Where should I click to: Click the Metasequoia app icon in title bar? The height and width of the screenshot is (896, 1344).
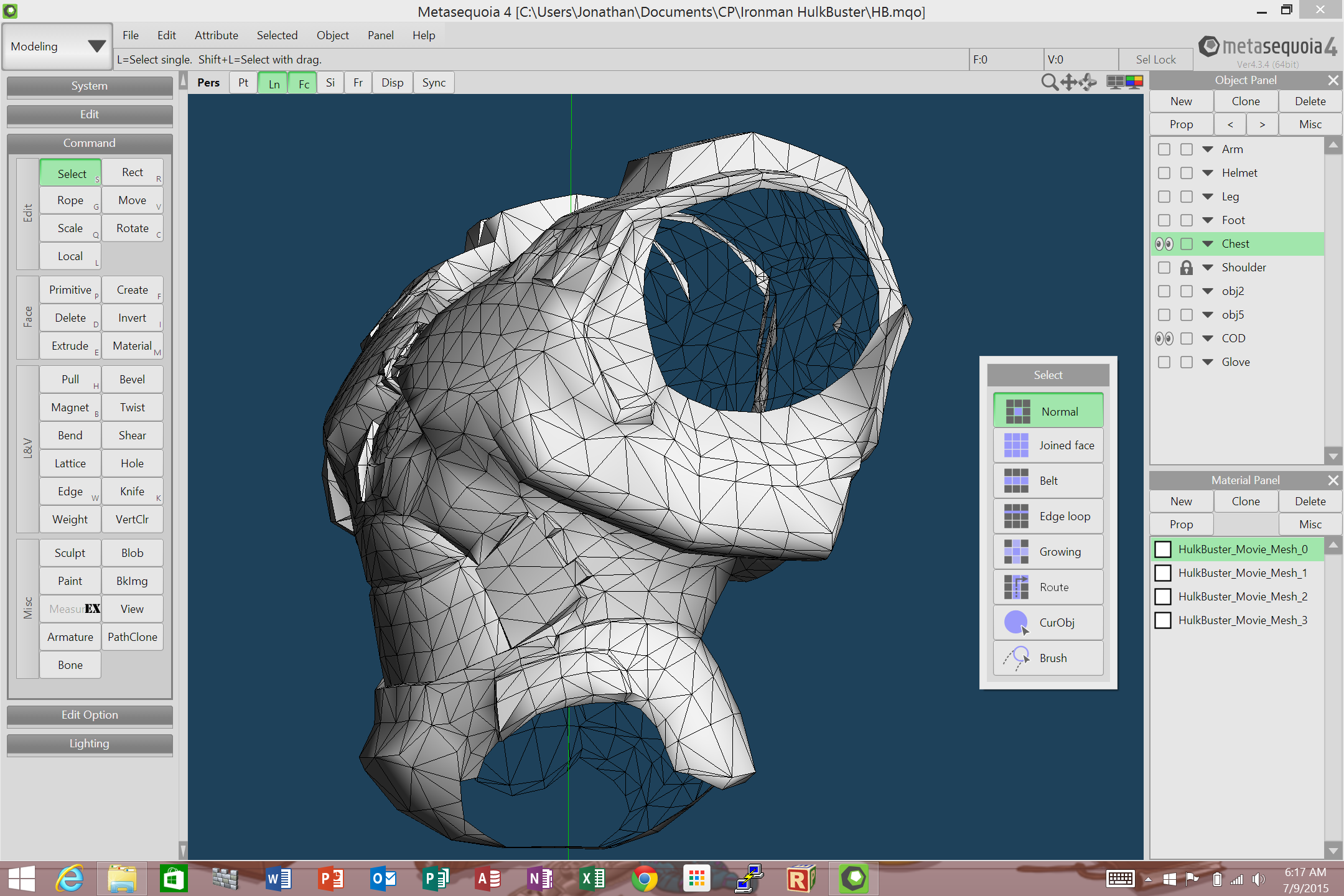coord(11,11)
